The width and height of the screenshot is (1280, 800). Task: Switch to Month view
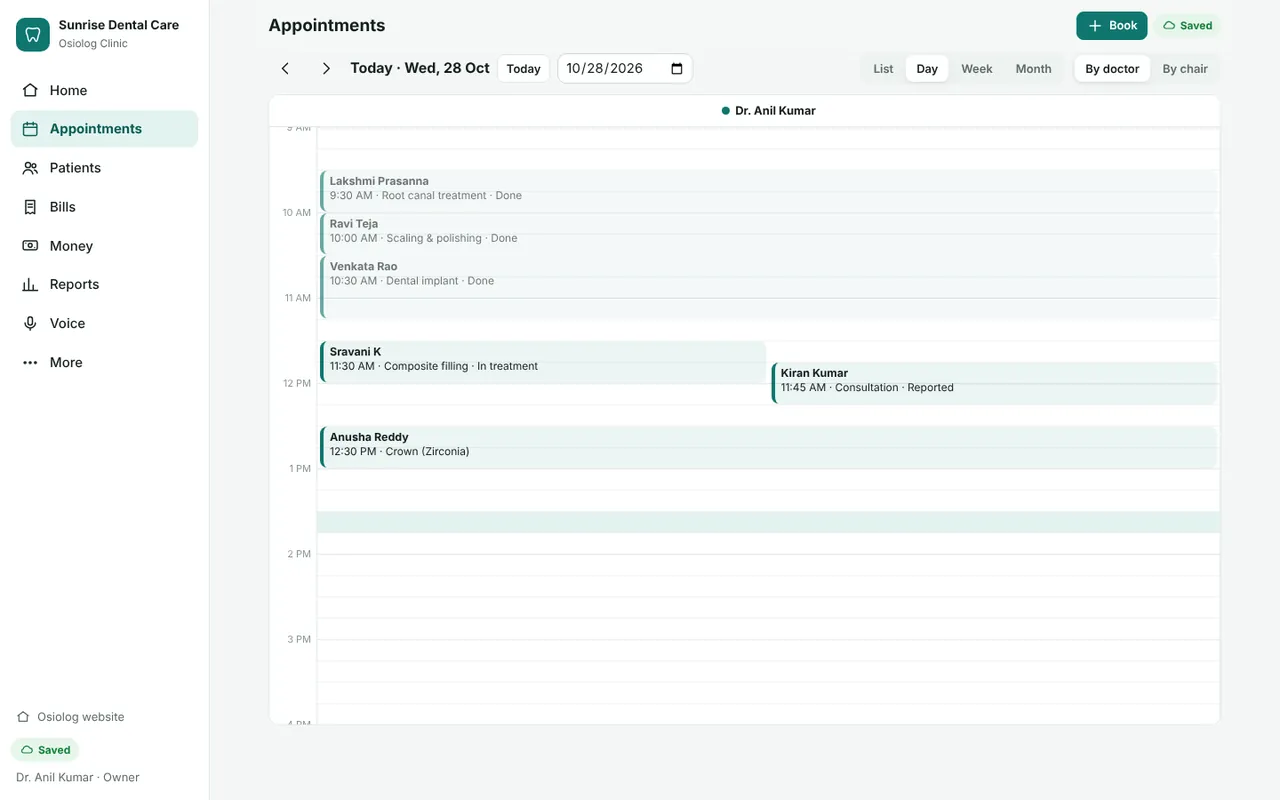(x=1033, y=69)
